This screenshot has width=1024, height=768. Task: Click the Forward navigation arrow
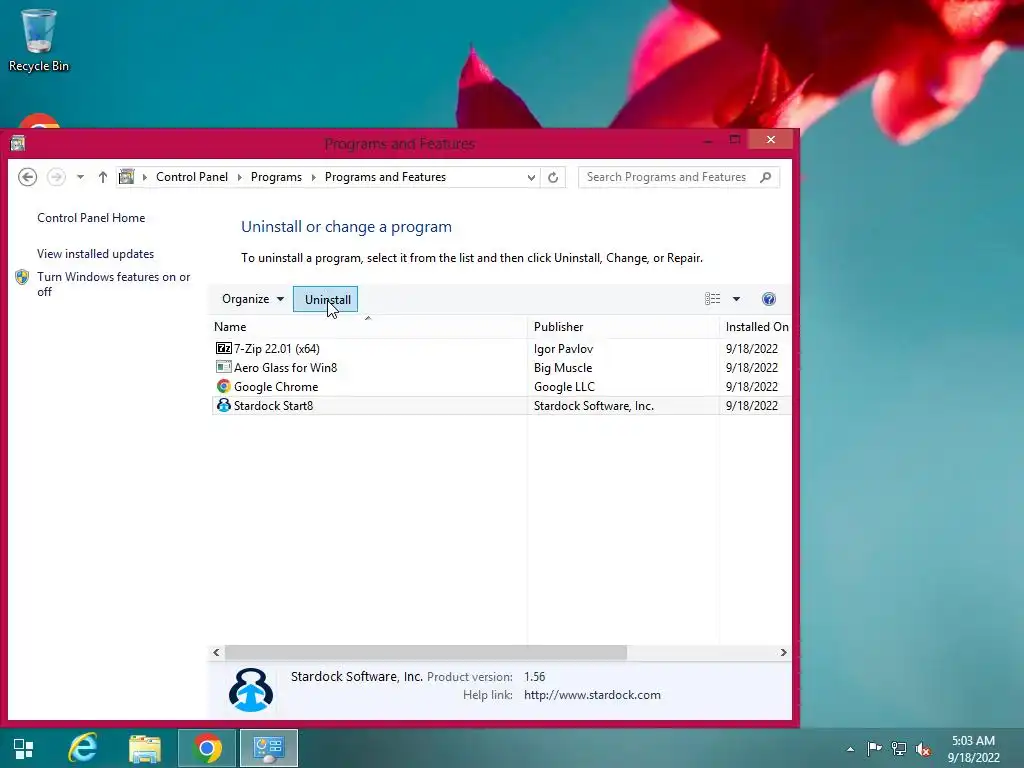coord(56,177)
